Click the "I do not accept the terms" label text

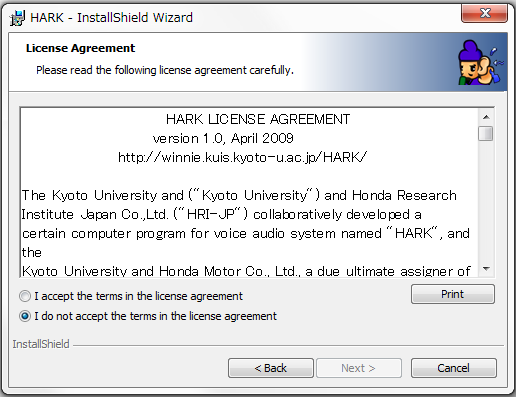[155, 316]
